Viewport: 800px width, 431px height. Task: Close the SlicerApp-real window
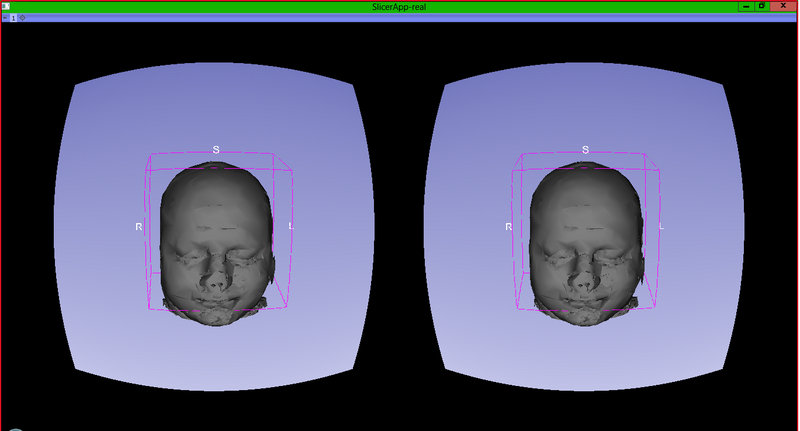pyautogui.click(x=783, y=6)
